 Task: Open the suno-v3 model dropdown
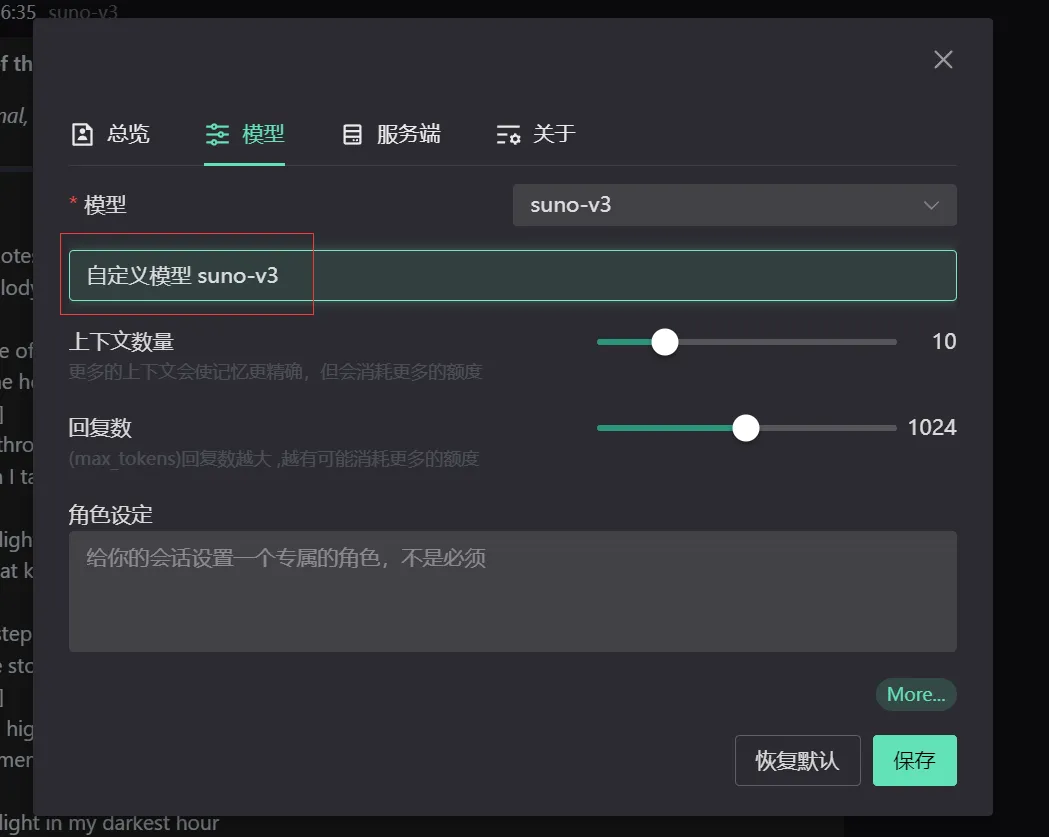point(734,205)
